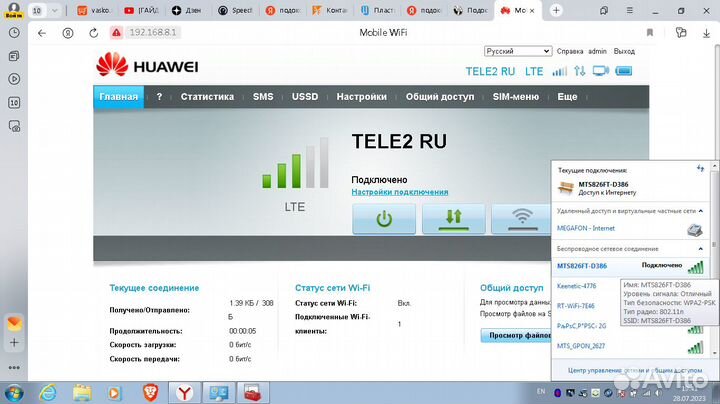Click the 192.168.8.1 address field

click(152, 33)
